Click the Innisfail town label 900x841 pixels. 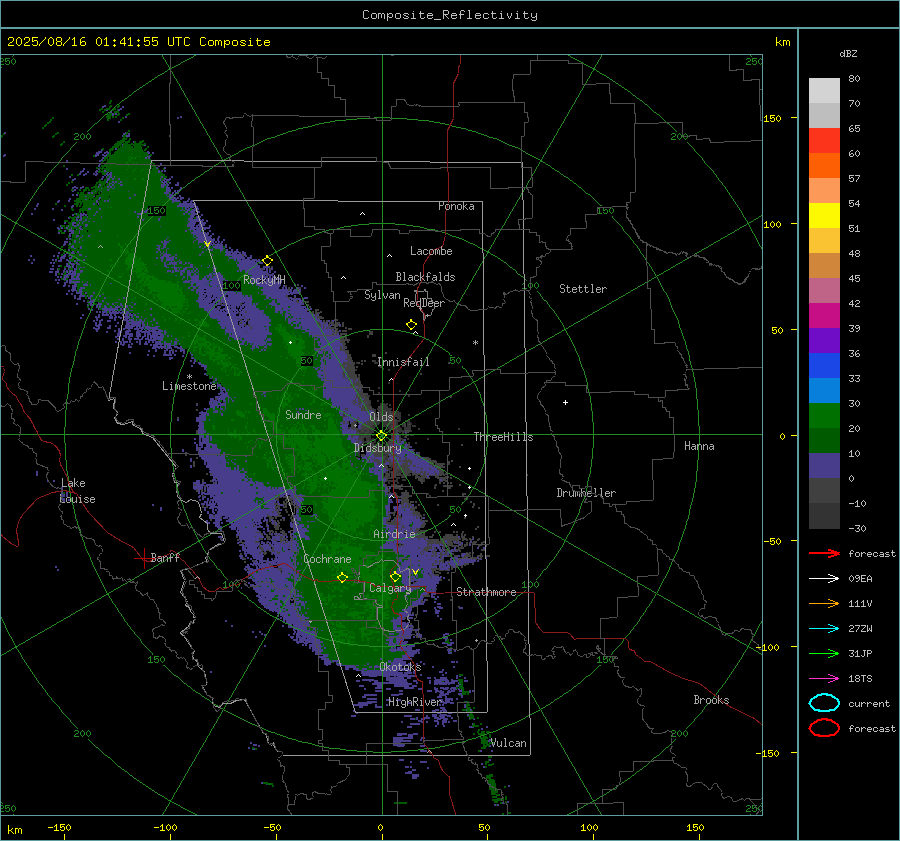(403, 362)
